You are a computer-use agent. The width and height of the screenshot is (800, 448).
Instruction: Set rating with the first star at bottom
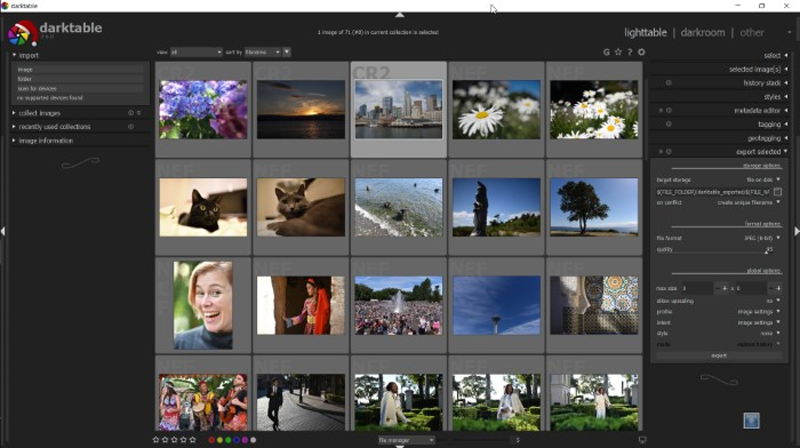156,440
